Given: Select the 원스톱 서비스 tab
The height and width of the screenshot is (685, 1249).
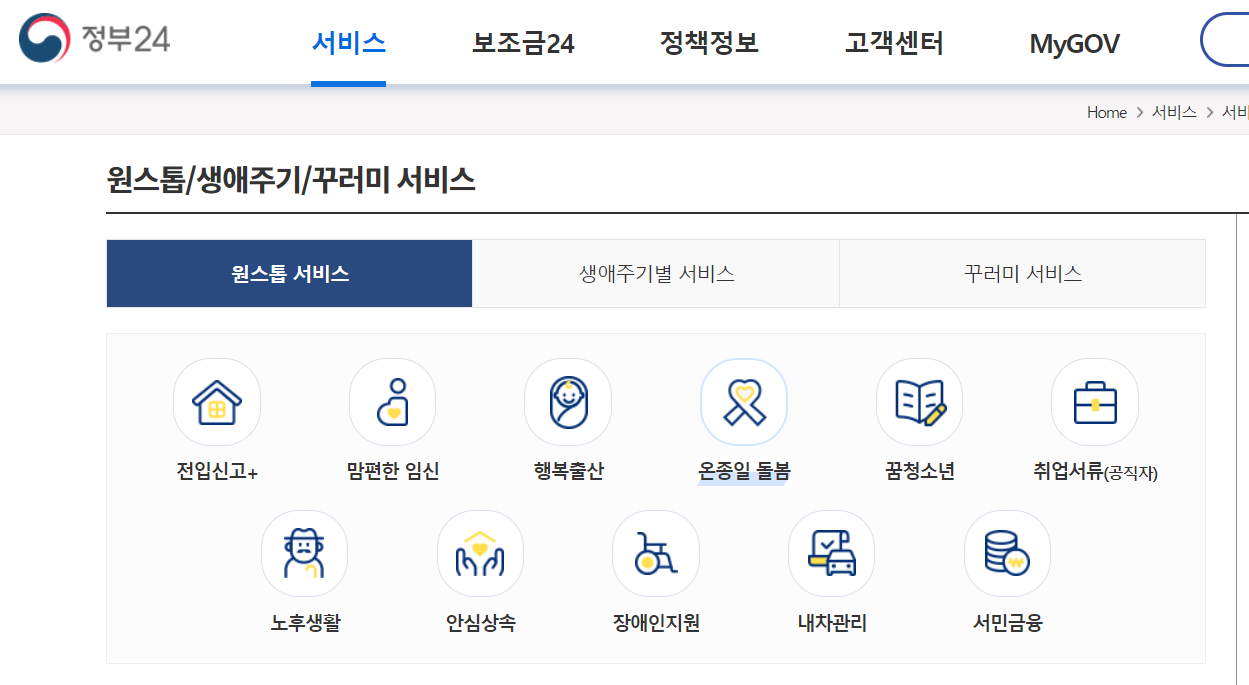Looking at the screenshot, I should [289, 273].
